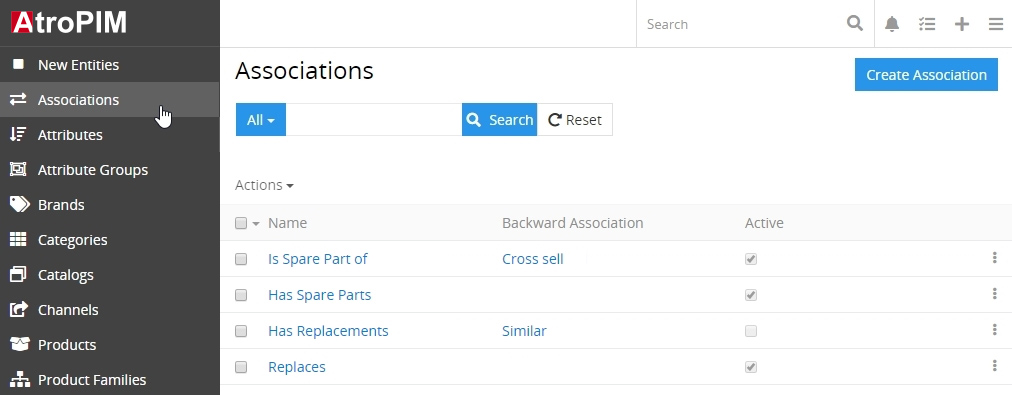This screenshot has height=395, width=1012.
Task: Click the Associations page heading
Action: 304,70
